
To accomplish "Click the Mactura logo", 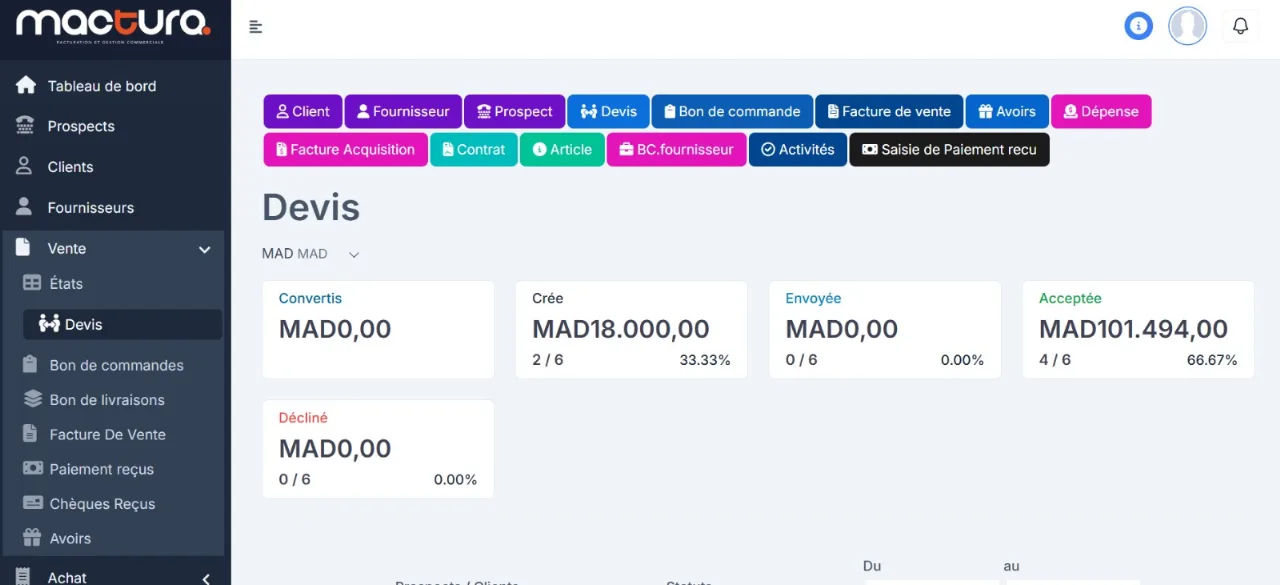I will [113, 25].
